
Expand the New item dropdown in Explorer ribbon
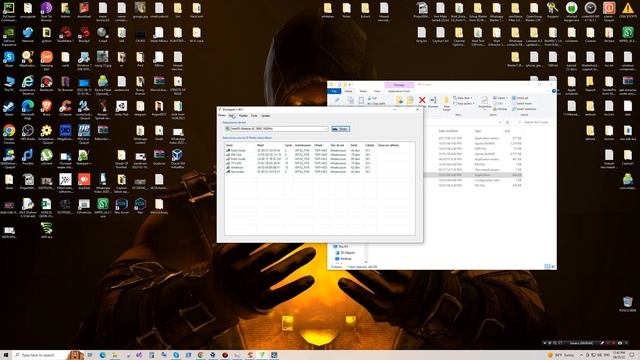[462, 98]
